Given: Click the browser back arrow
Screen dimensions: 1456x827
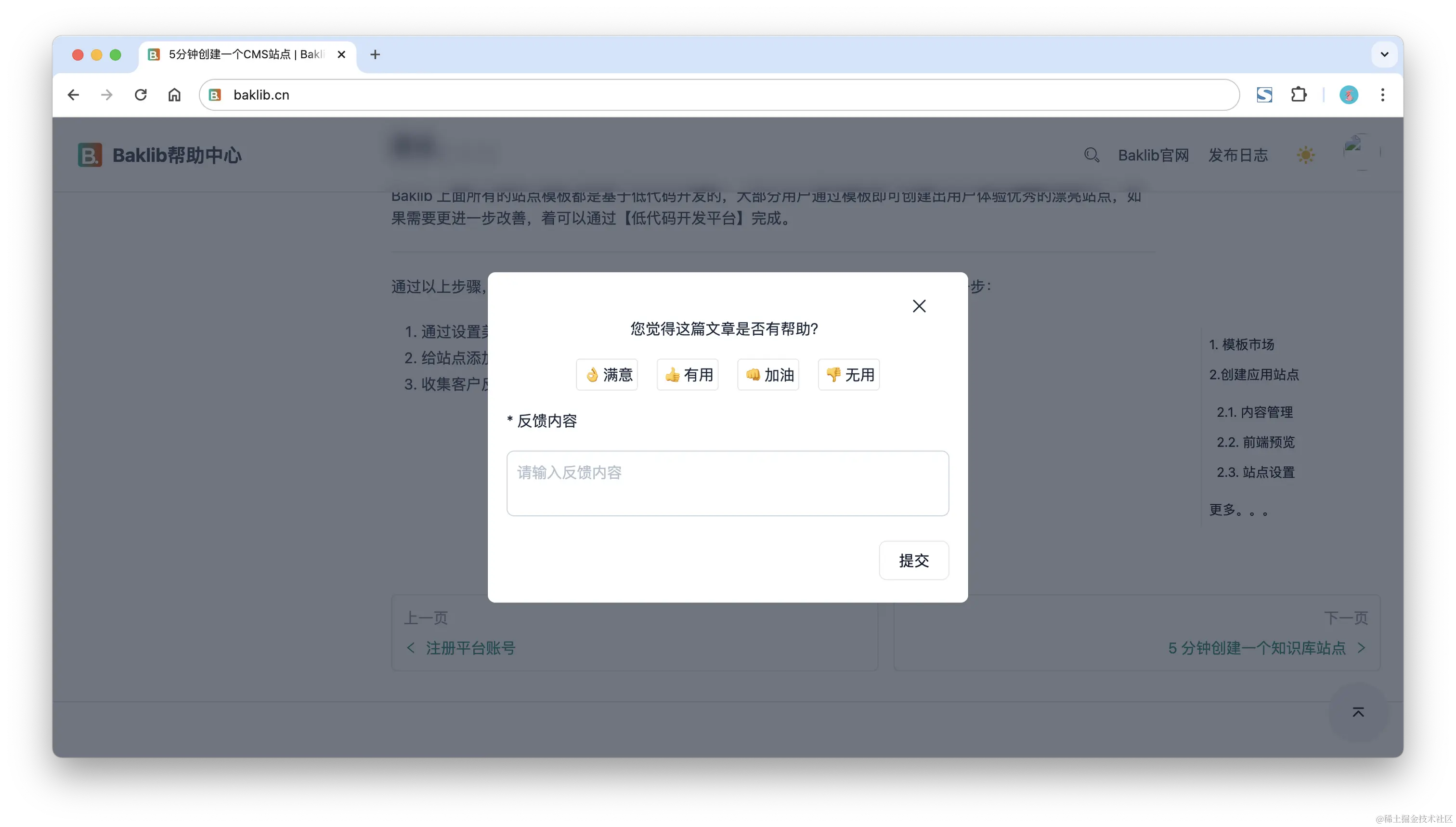Looking at the screenshot, I should click(x=73, y=95).
